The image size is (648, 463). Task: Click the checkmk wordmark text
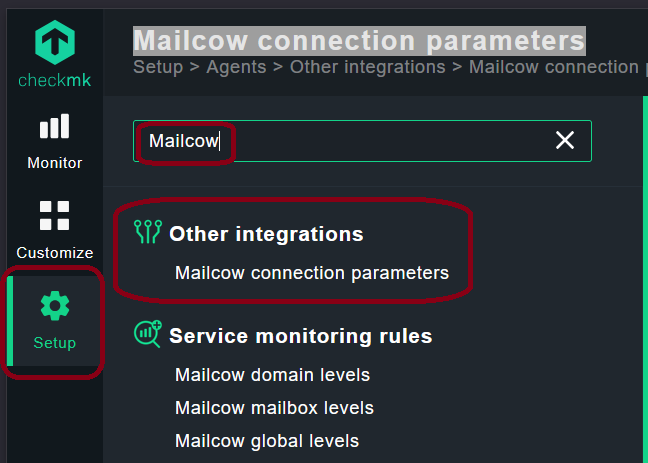[55, 80]
